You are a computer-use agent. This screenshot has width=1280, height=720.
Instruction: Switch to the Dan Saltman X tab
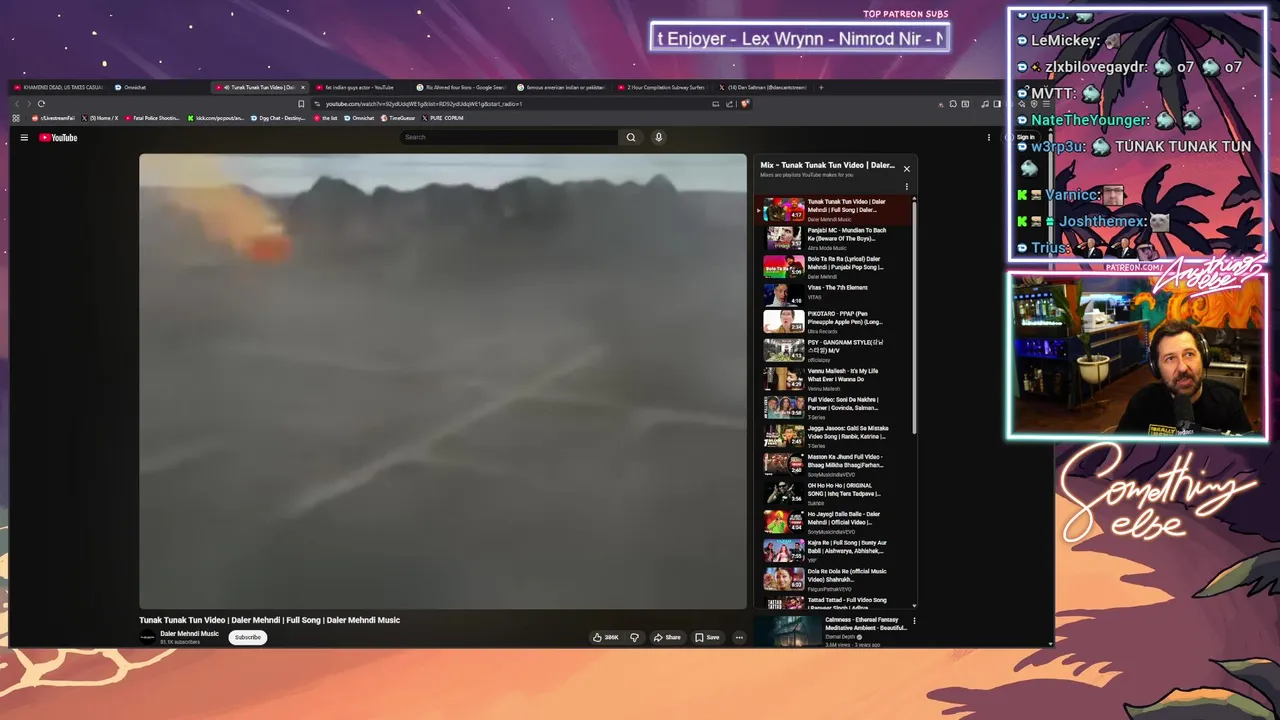click(762, 87)
